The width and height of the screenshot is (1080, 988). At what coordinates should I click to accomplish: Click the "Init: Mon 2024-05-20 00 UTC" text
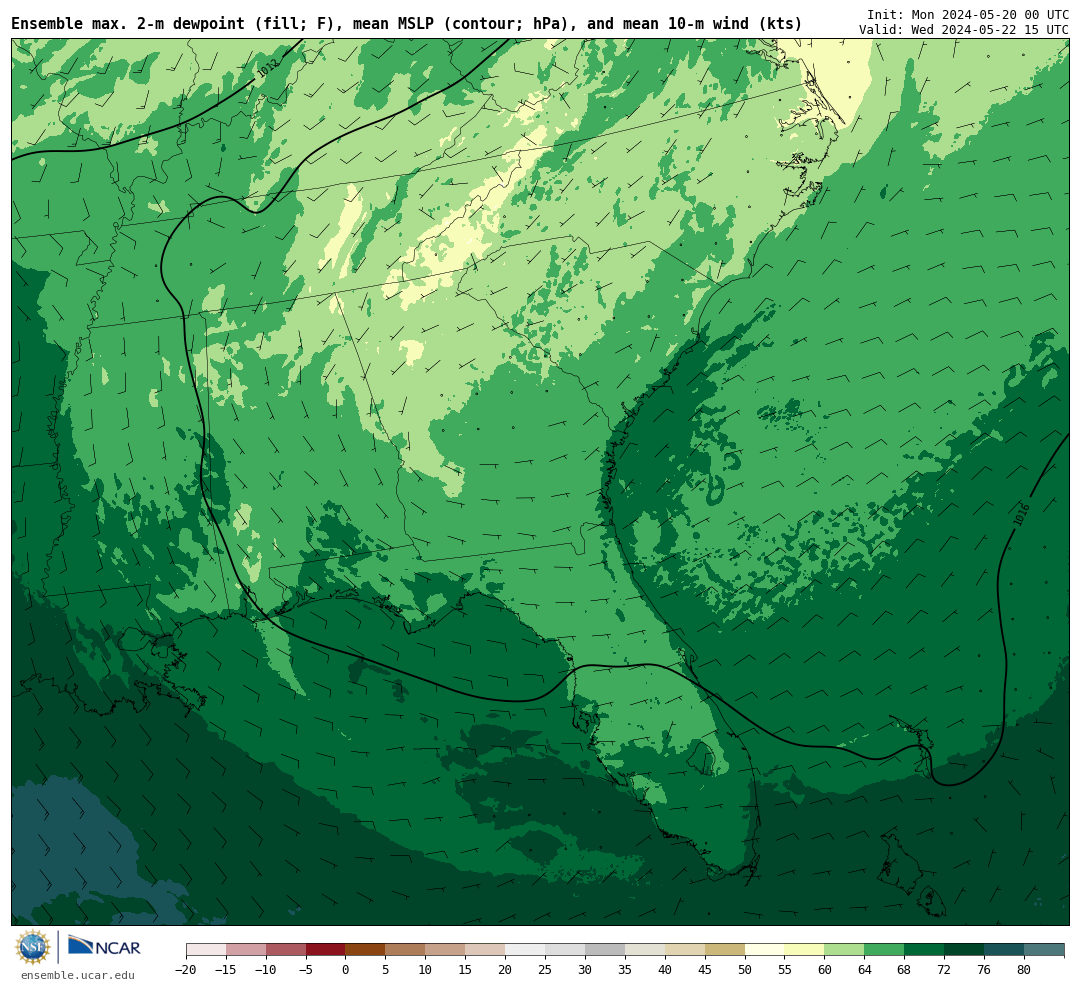[x=968, y=14]
